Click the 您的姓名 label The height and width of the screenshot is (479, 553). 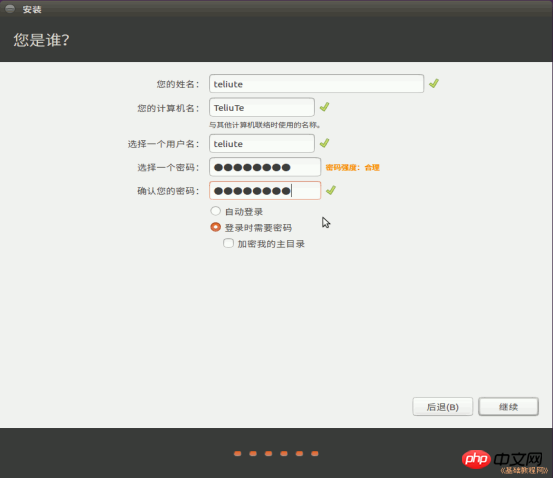coord(178,84)
